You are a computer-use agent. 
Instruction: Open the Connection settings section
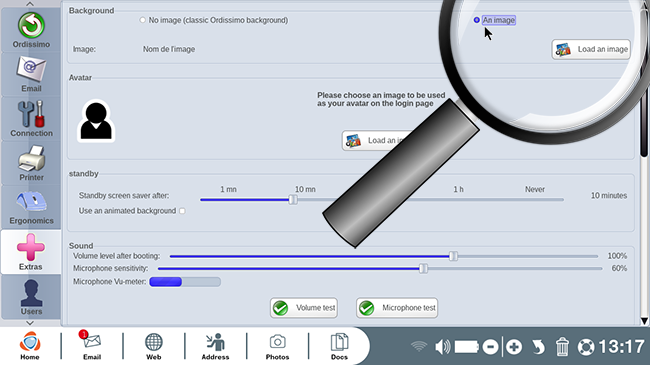[x=31, y=119]
